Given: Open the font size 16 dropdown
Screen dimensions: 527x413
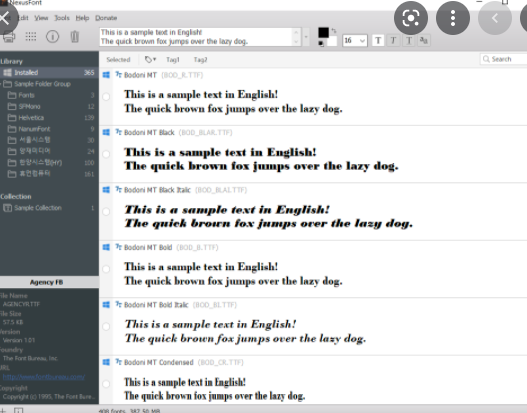Looking at the screenshot, I should 355,41.
